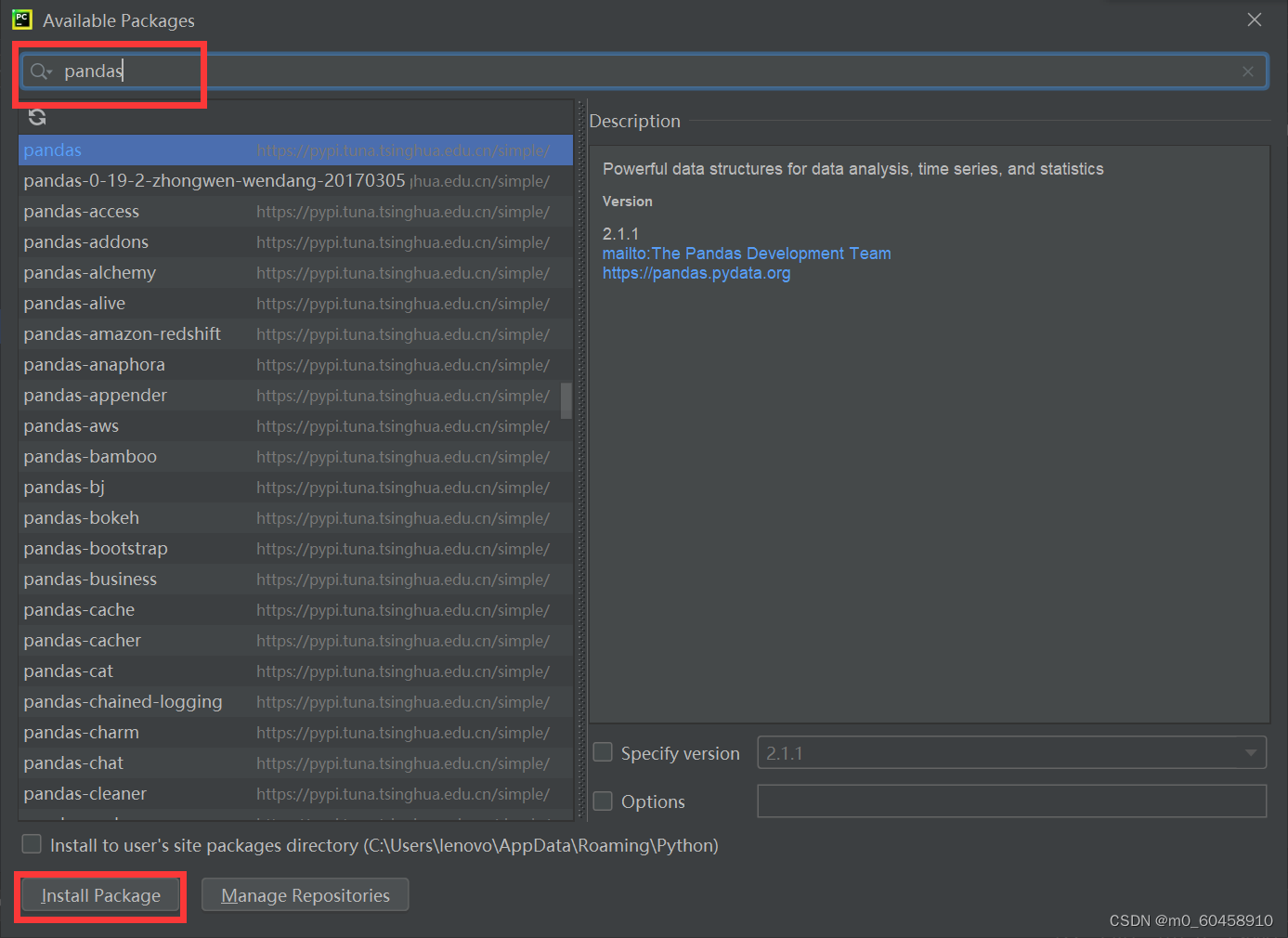Click the package list scrollbar thumb

click(566, 400)
